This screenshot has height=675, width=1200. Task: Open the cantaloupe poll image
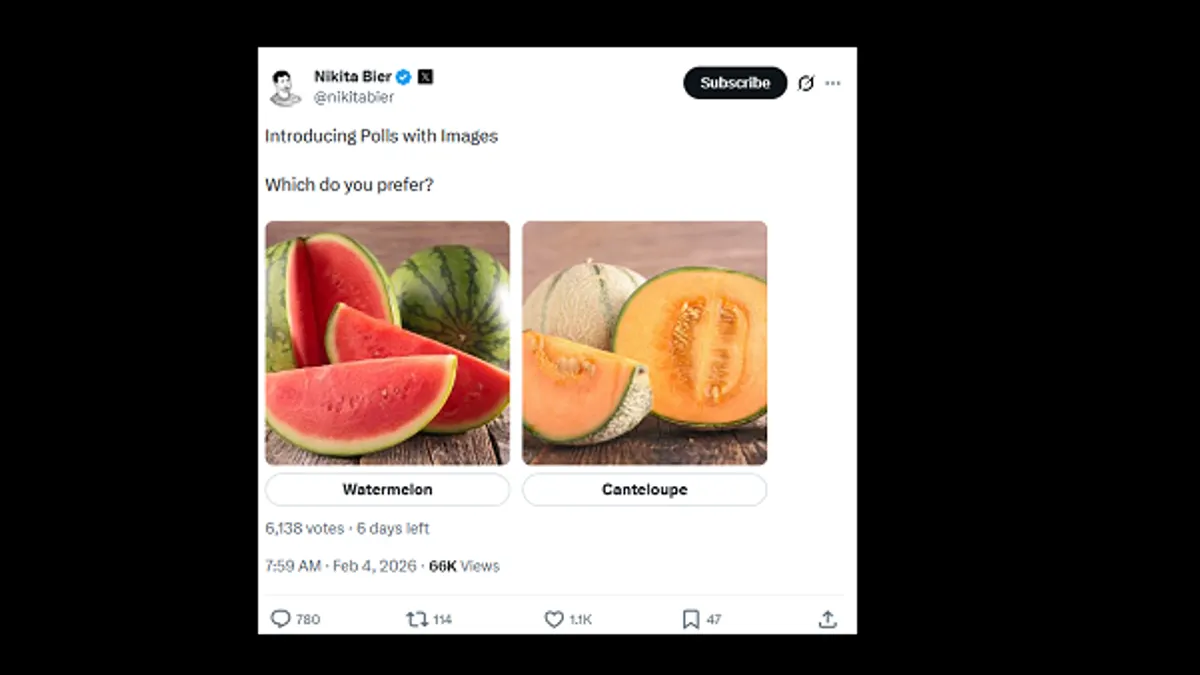pyautogui.click(x=644, y=343)
